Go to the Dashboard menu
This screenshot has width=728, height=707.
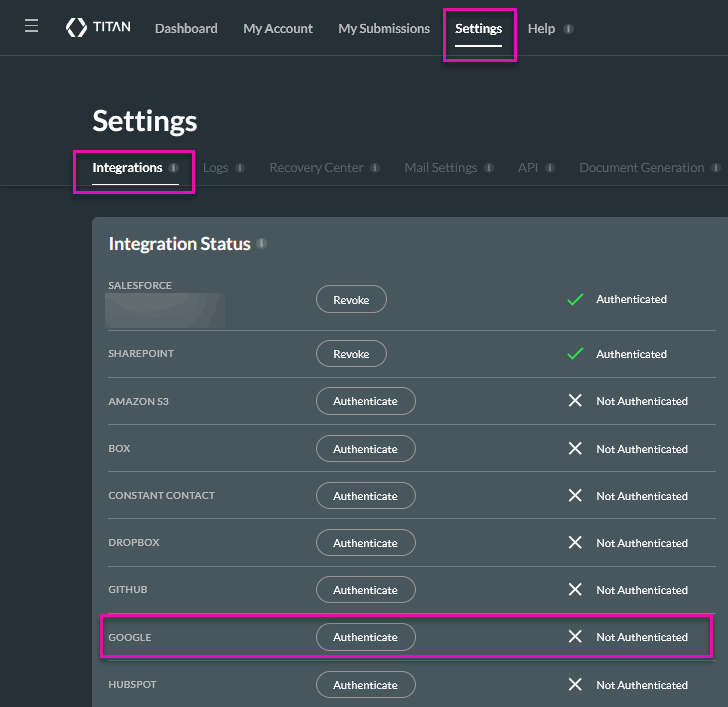186,29
